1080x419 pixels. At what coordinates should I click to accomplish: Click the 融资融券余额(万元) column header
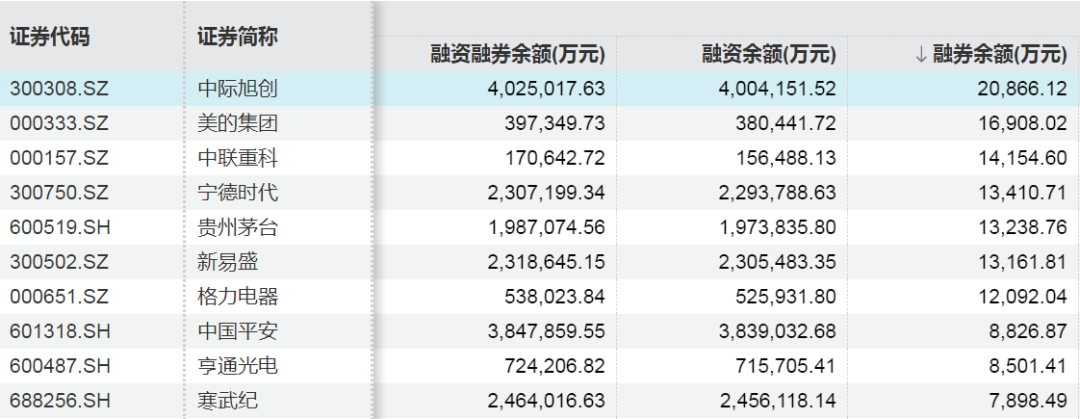click(x=518, y=54)
